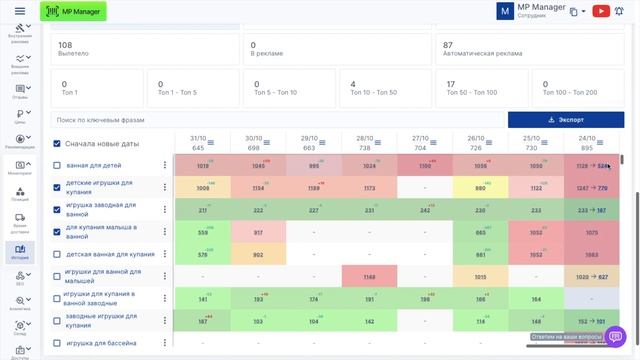Click the copy icon near profile
The image size is (640, 360).
coord(573,12)
